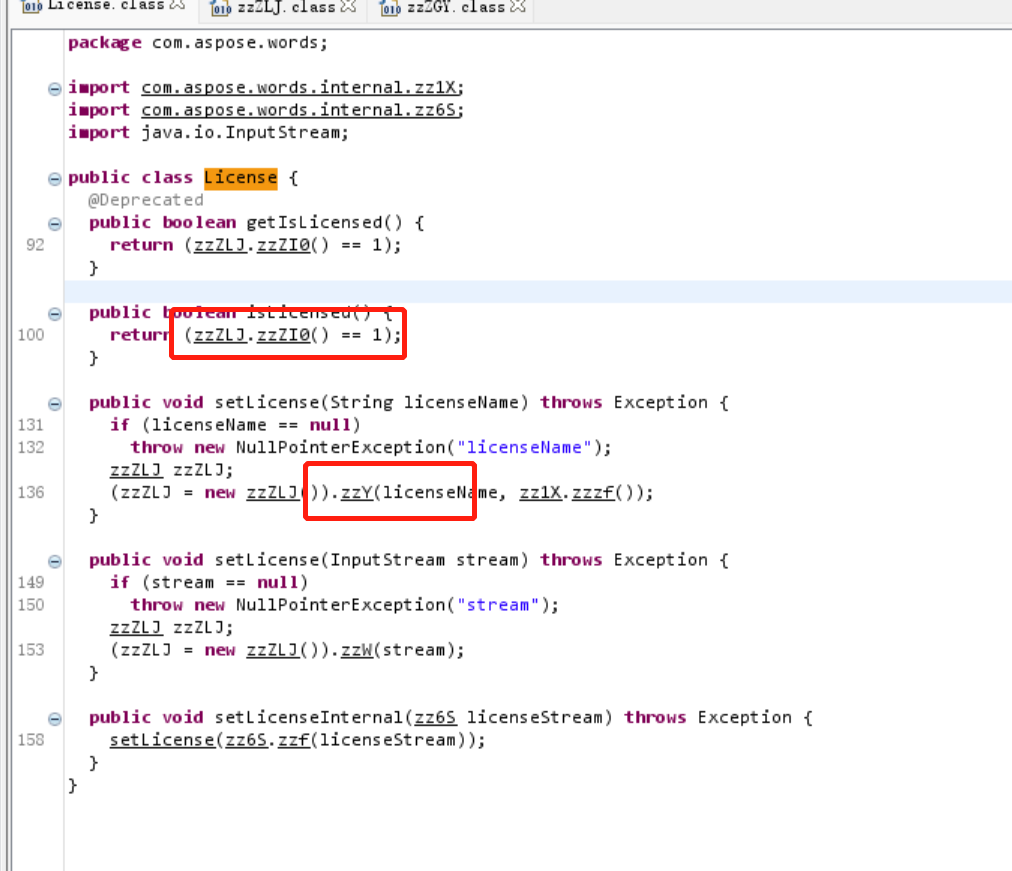
Task: Click line number 153 in the gutter
Action: 31,650
